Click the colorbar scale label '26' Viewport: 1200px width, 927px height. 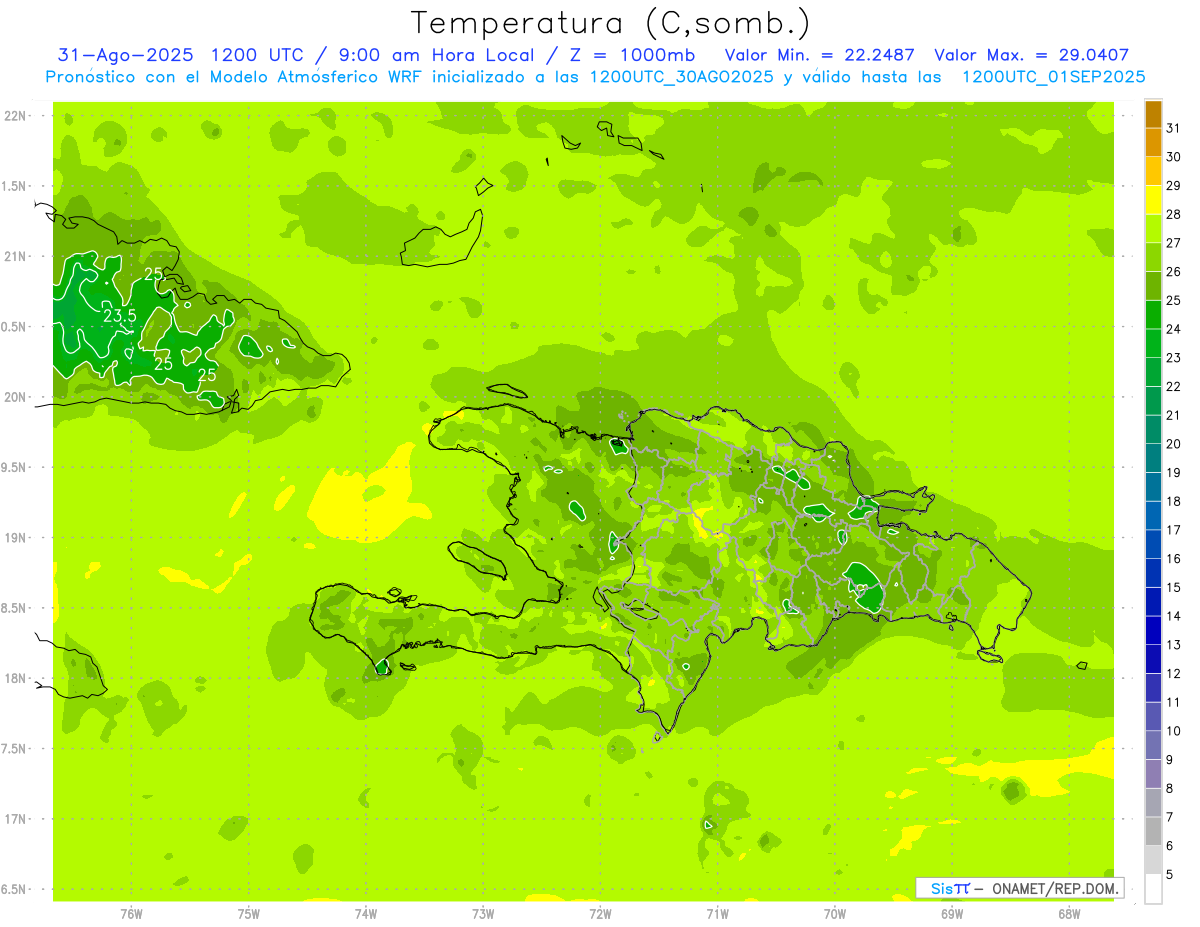coord(1173,272)
